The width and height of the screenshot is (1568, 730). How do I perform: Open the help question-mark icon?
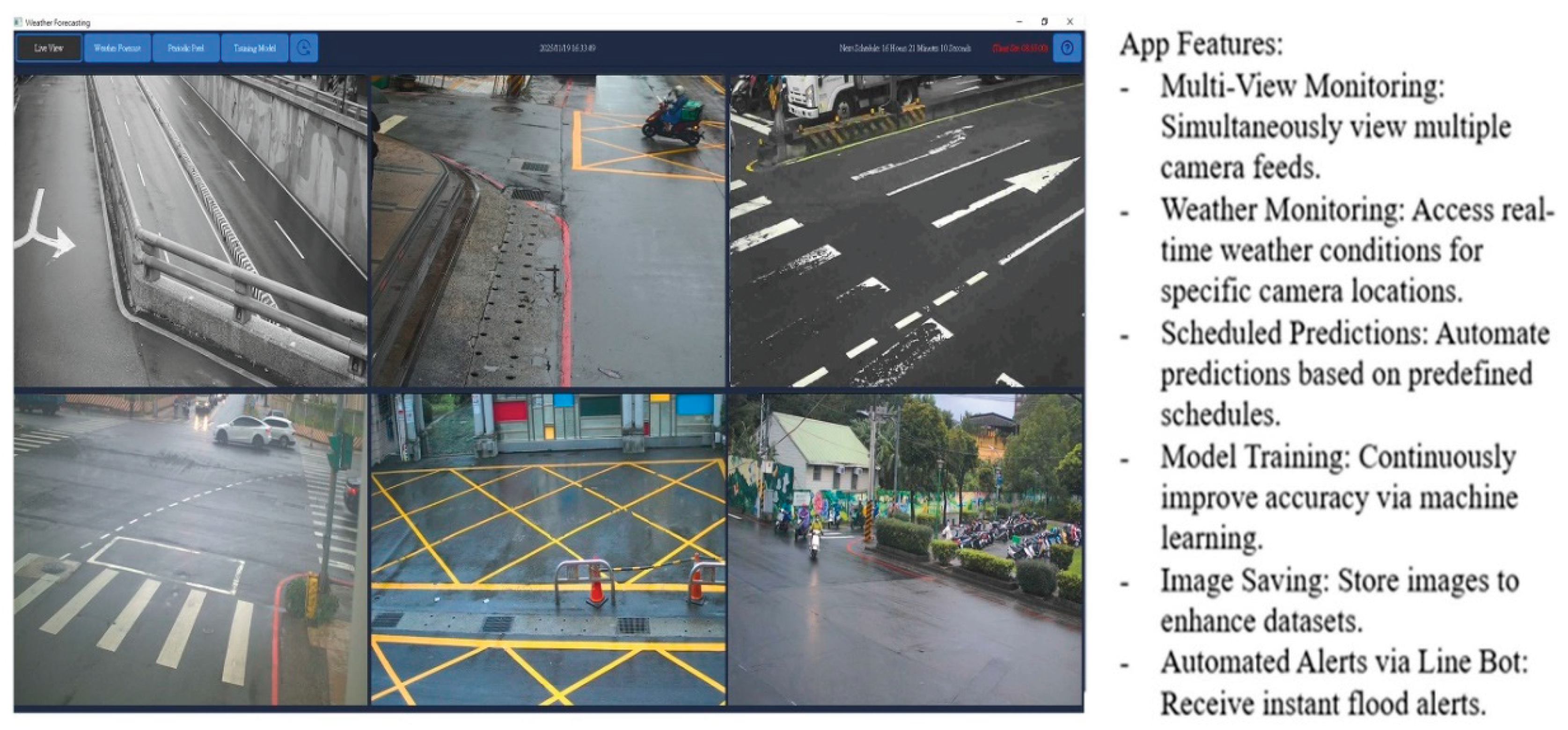click(1067, 48)
